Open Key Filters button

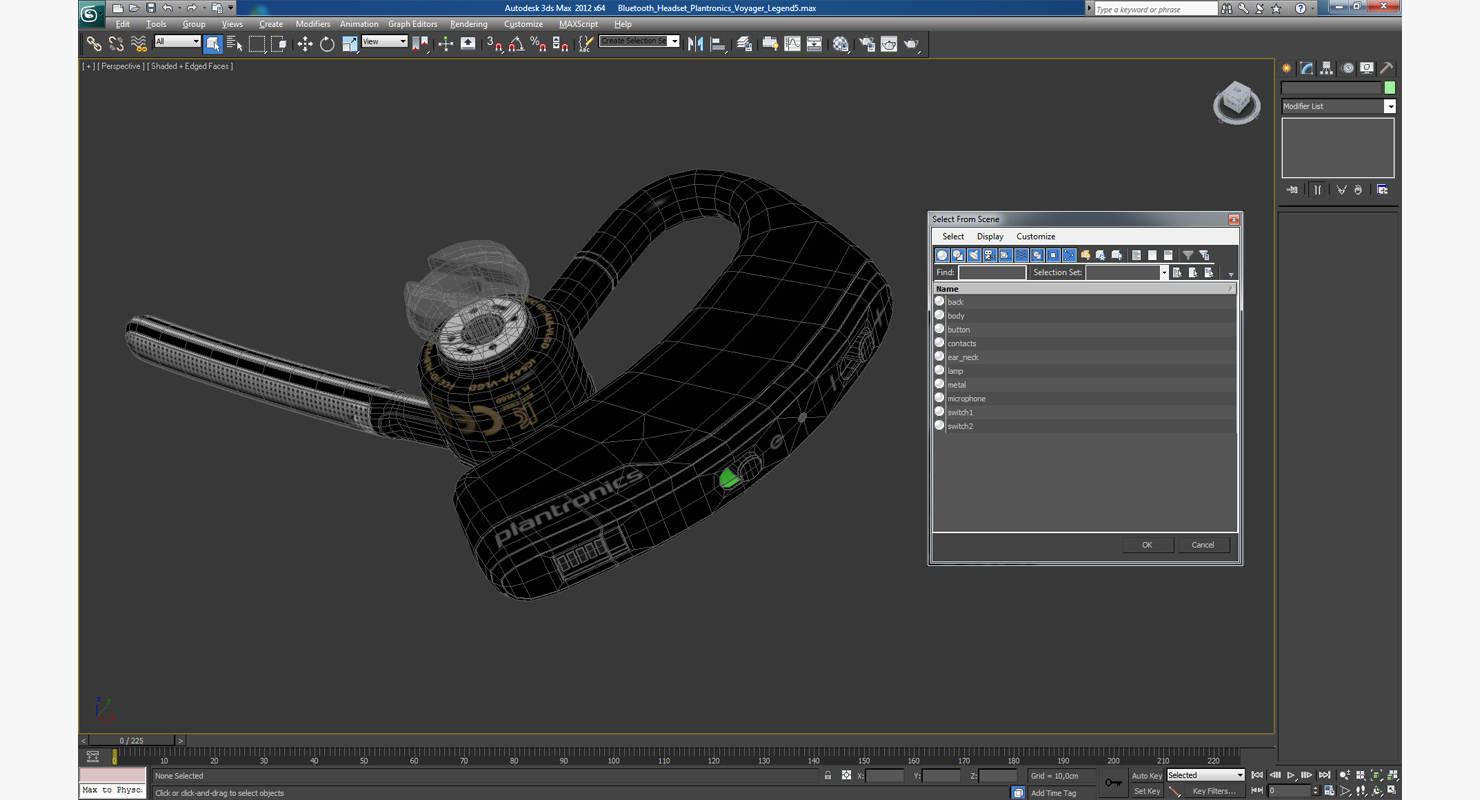click(x=1214, y=791)
